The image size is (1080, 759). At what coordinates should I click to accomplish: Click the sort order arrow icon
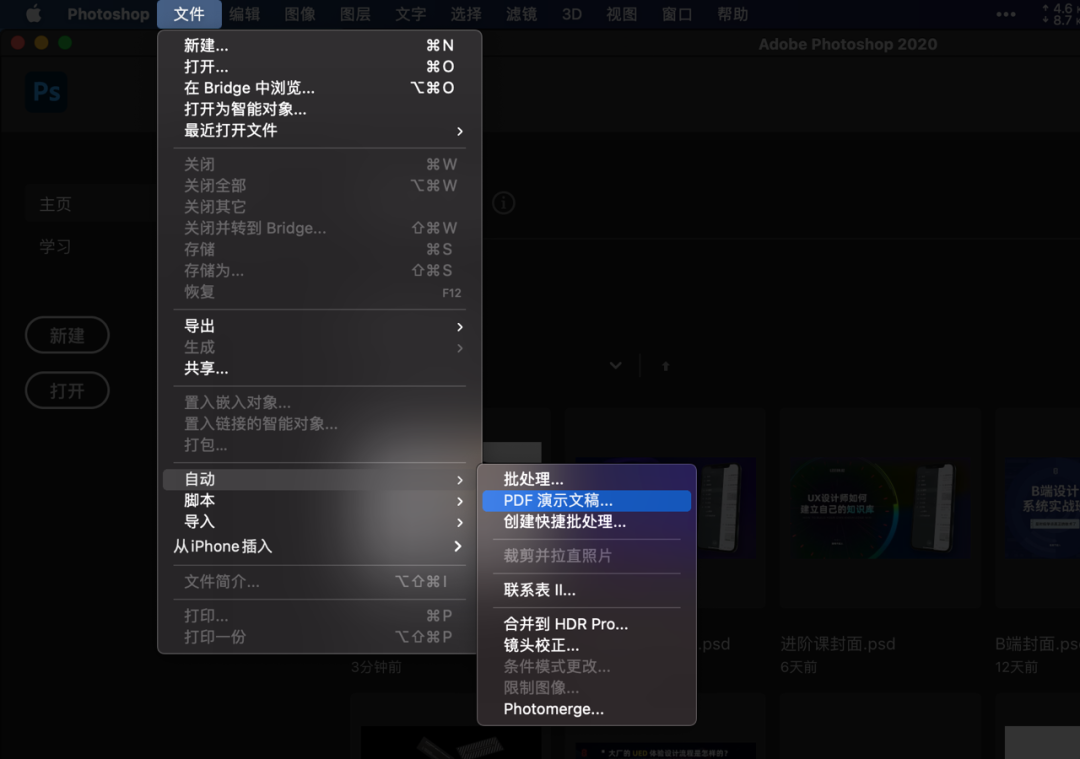point(665,366)
